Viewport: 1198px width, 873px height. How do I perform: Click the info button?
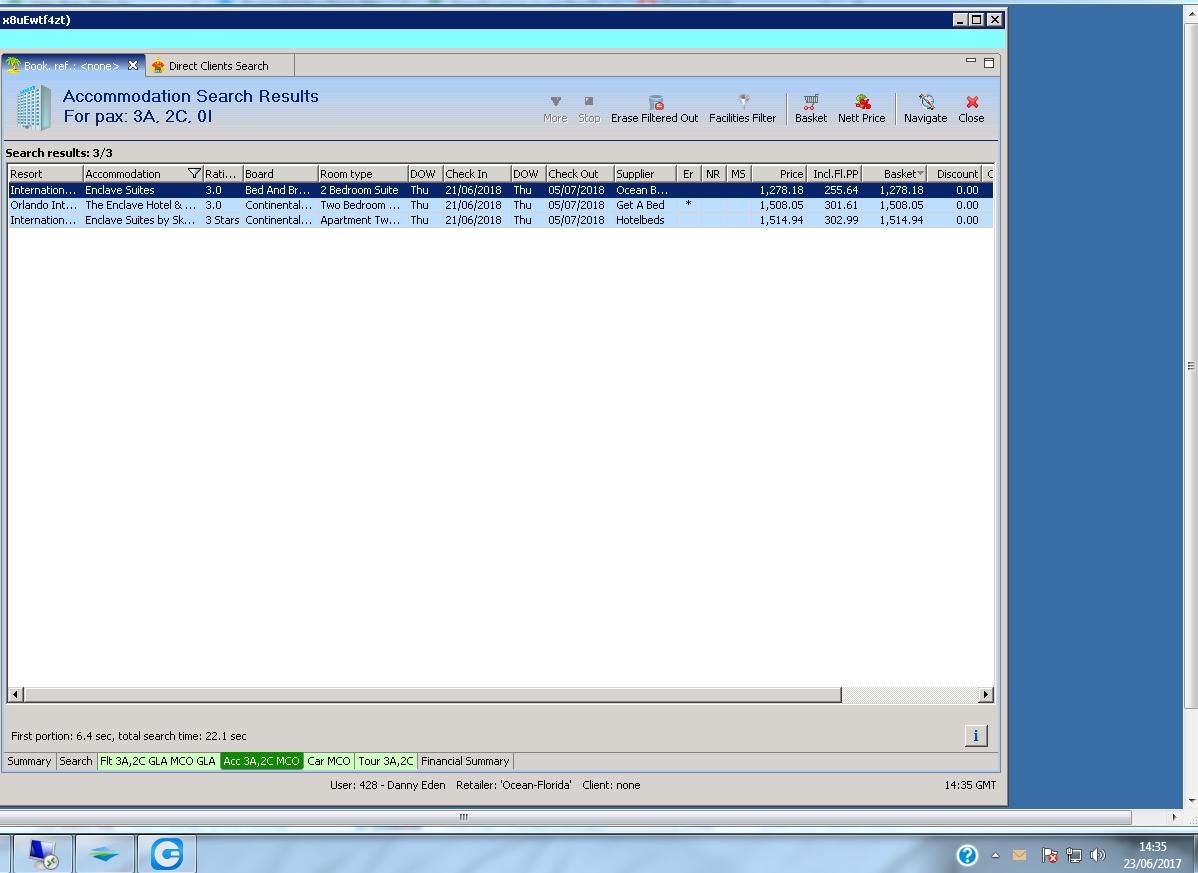point(976,736)
